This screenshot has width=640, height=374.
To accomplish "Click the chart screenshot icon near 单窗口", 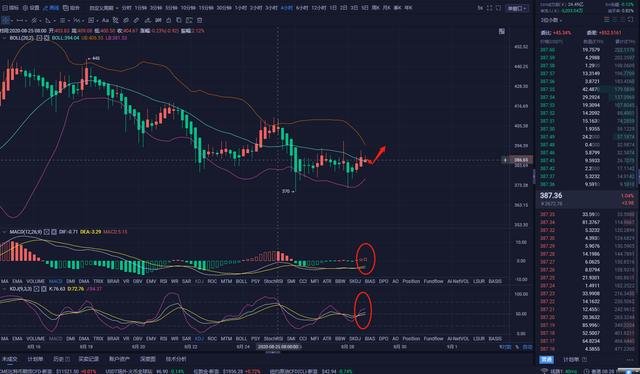I will 498,8.
